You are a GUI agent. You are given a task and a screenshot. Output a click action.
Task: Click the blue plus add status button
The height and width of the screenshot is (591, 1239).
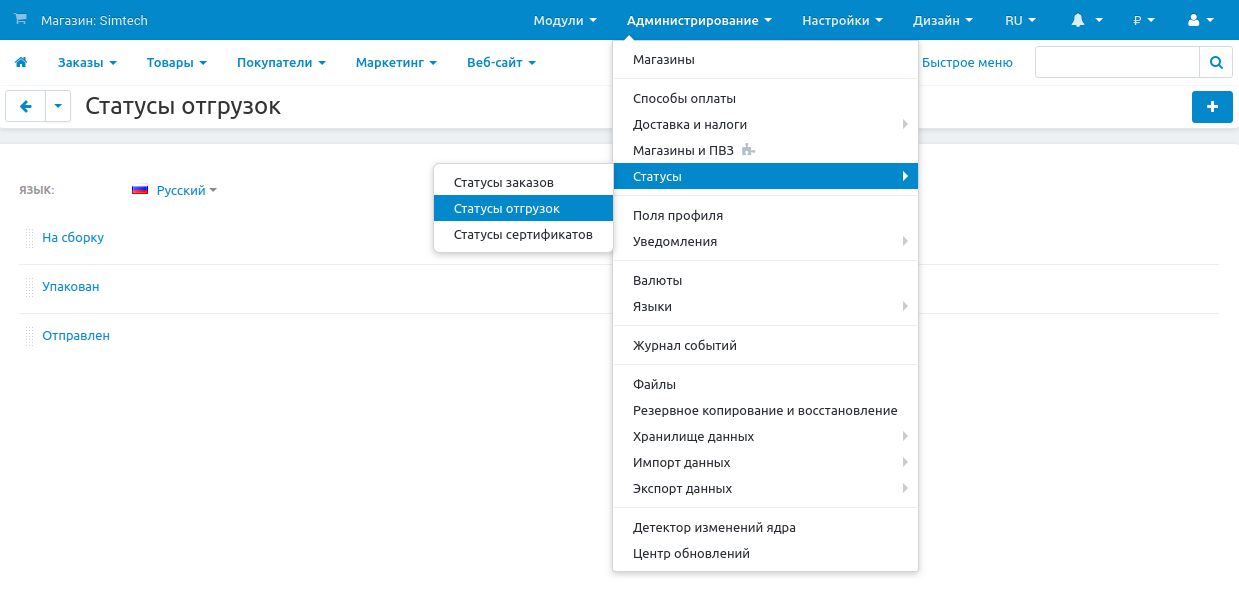coord(1212,107)
